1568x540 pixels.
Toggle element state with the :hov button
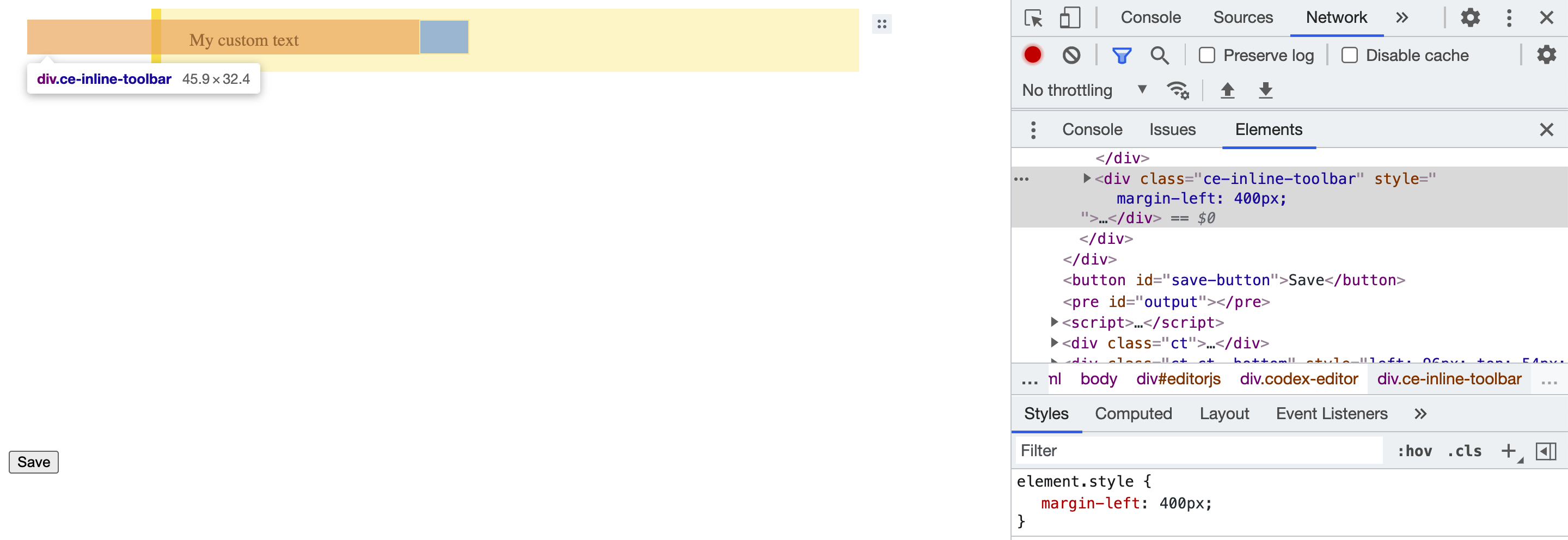[x=1414, y=451]
